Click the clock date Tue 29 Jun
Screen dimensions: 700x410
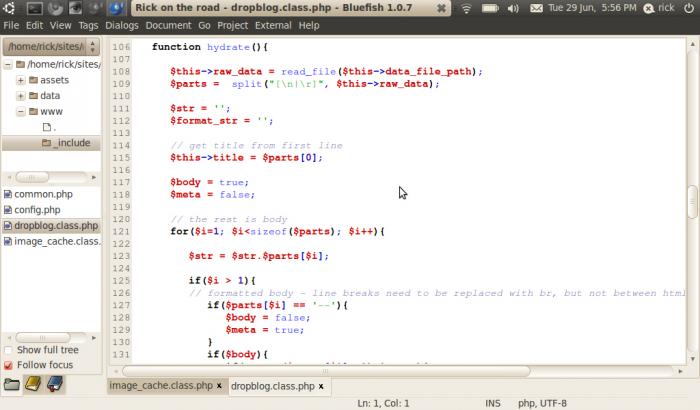click(x=592, y=8)
